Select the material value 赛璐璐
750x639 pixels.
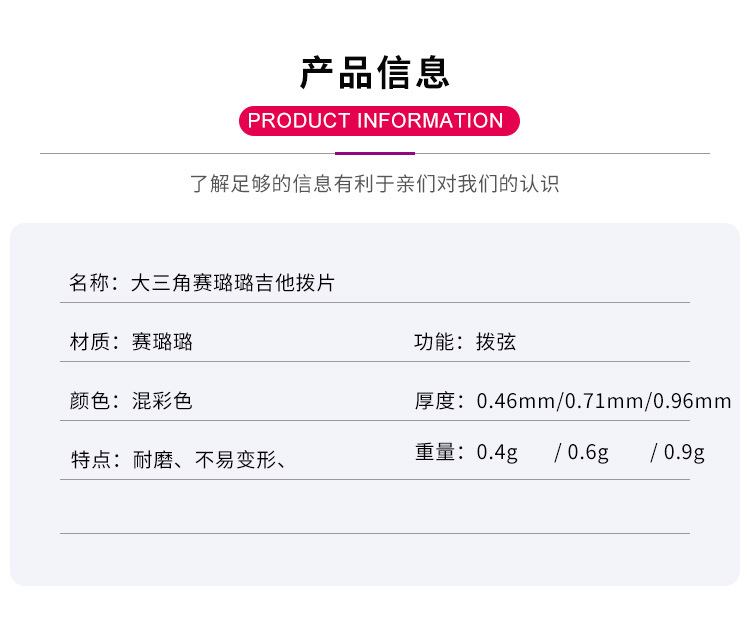(x=162, y=342)
